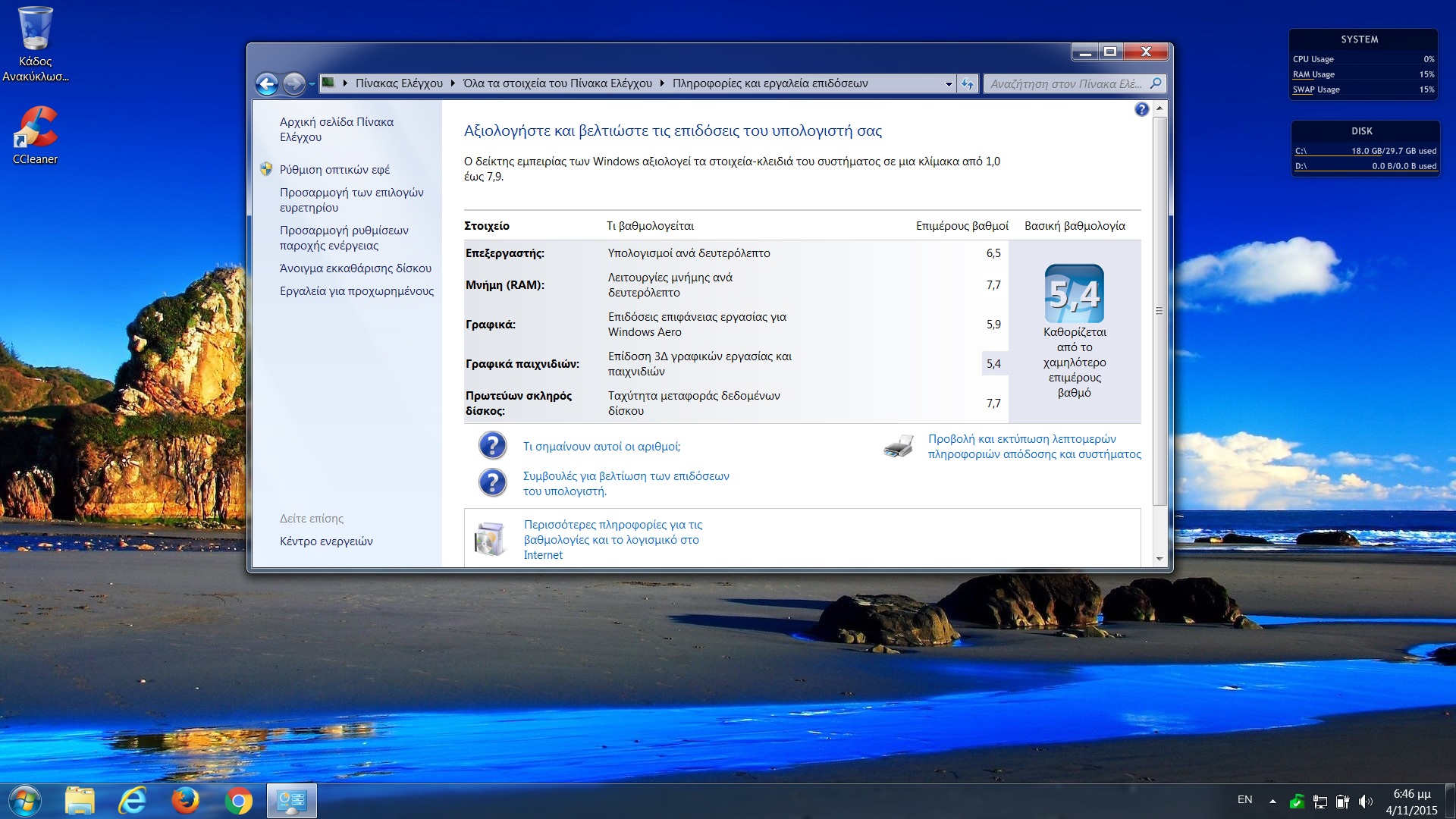This screenshot has height=819, width=1456.
Task: Click the vertical scrollbar down arrow
Action: [1159, 559]
